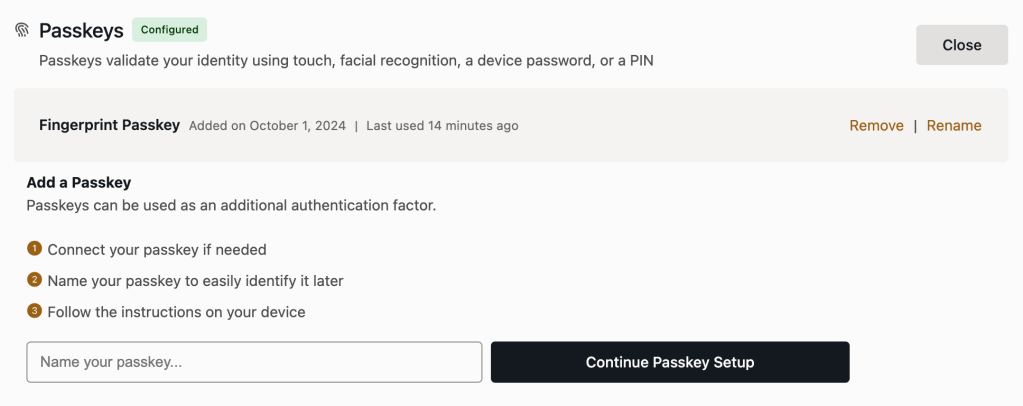
Task: Click the Last used 14 minutes ago label
Action: 442,125
